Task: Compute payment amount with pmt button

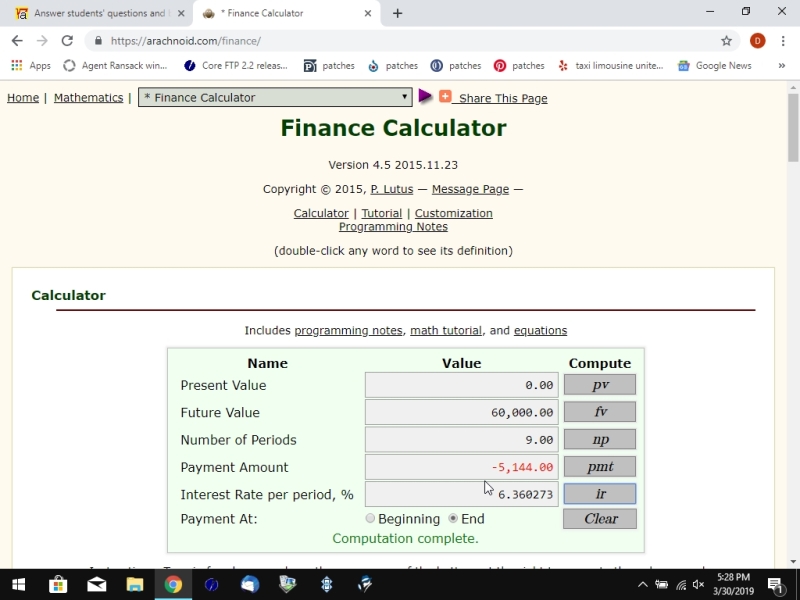Action: pyautogui.click(x=599, y=466)
